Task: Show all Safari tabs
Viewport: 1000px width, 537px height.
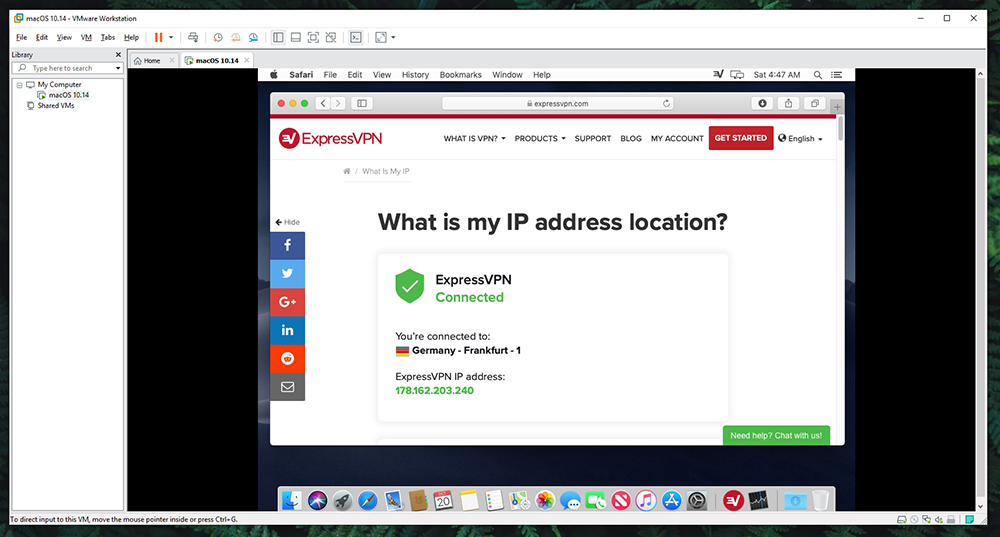Action: 814,103
